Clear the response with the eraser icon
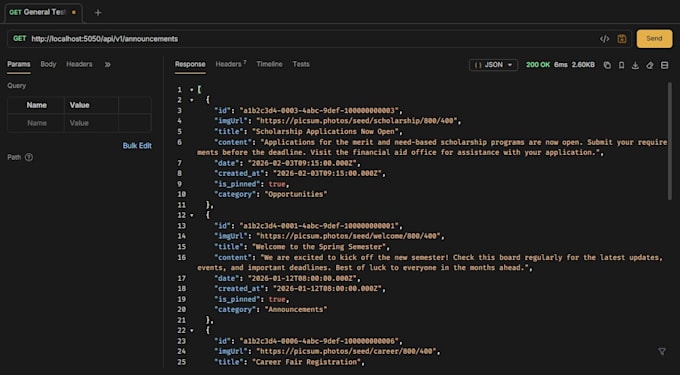The width and height of the screenshot is (680, 375). [x=650, y=65]
